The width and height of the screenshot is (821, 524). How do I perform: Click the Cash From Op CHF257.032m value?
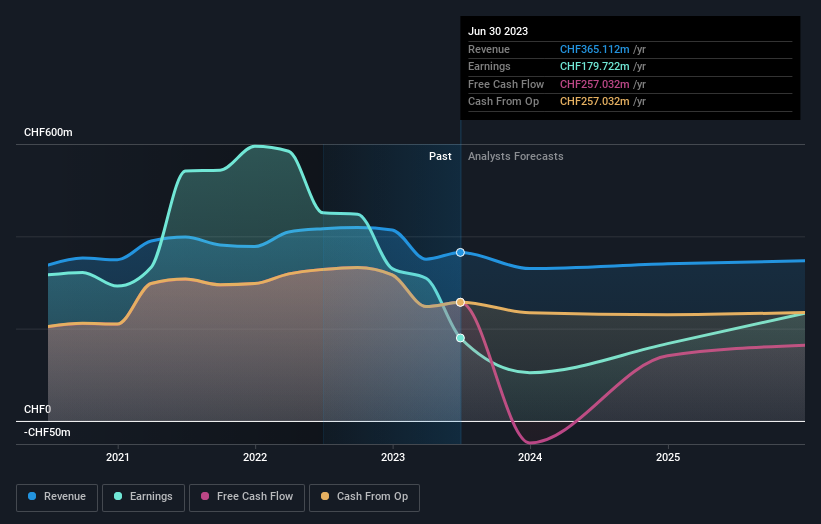(x=594, y=102)
